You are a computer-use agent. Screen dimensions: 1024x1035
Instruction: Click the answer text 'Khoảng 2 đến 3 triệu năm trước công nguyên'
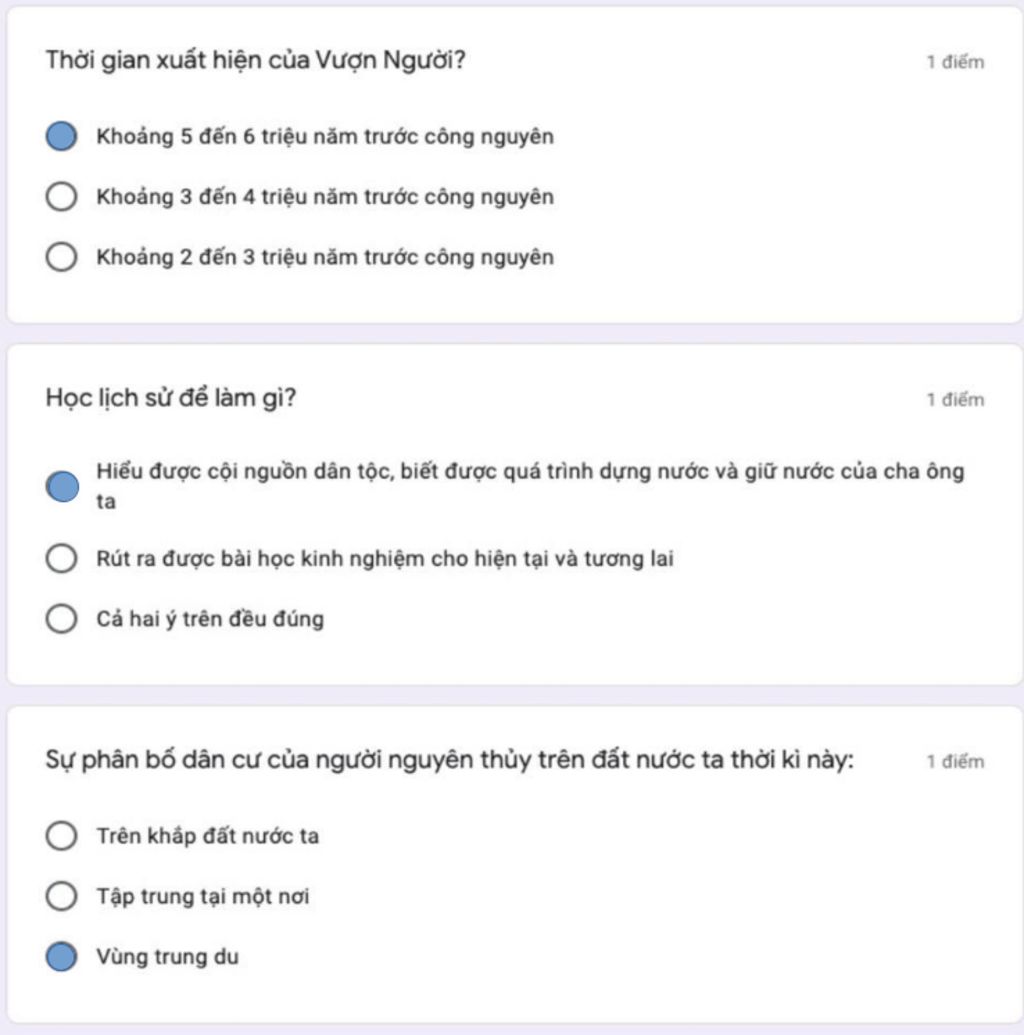tap(325, 257)
